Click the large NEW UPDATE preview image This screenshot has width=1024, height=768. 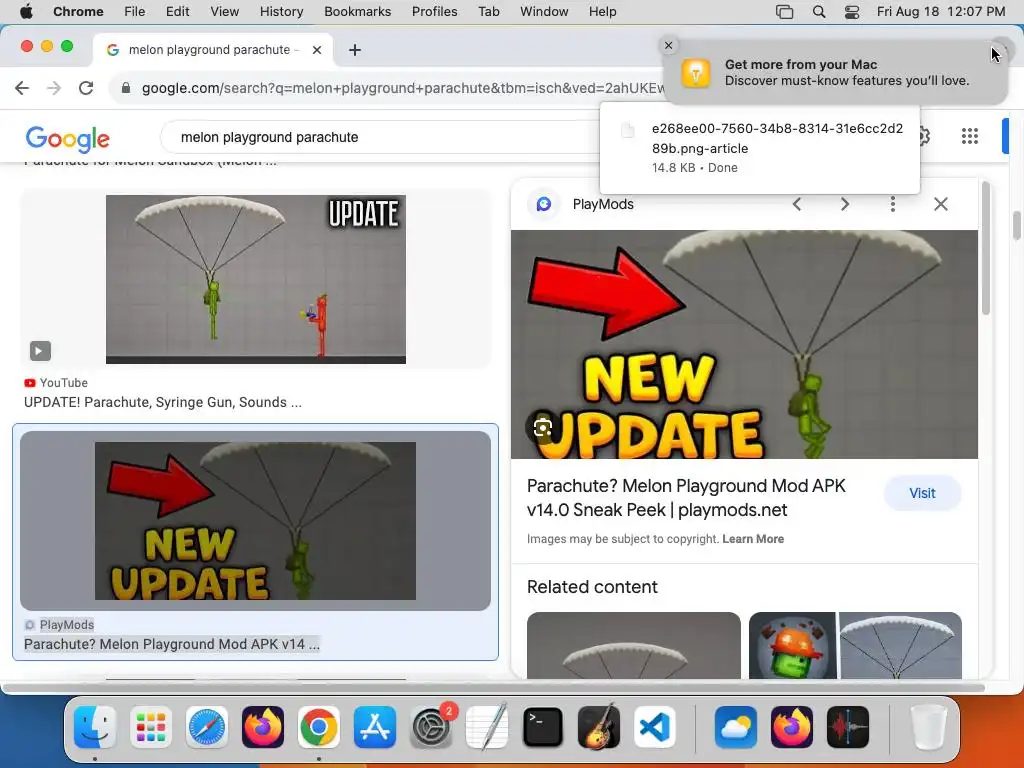pyautogui.click(x=744, y=344)
